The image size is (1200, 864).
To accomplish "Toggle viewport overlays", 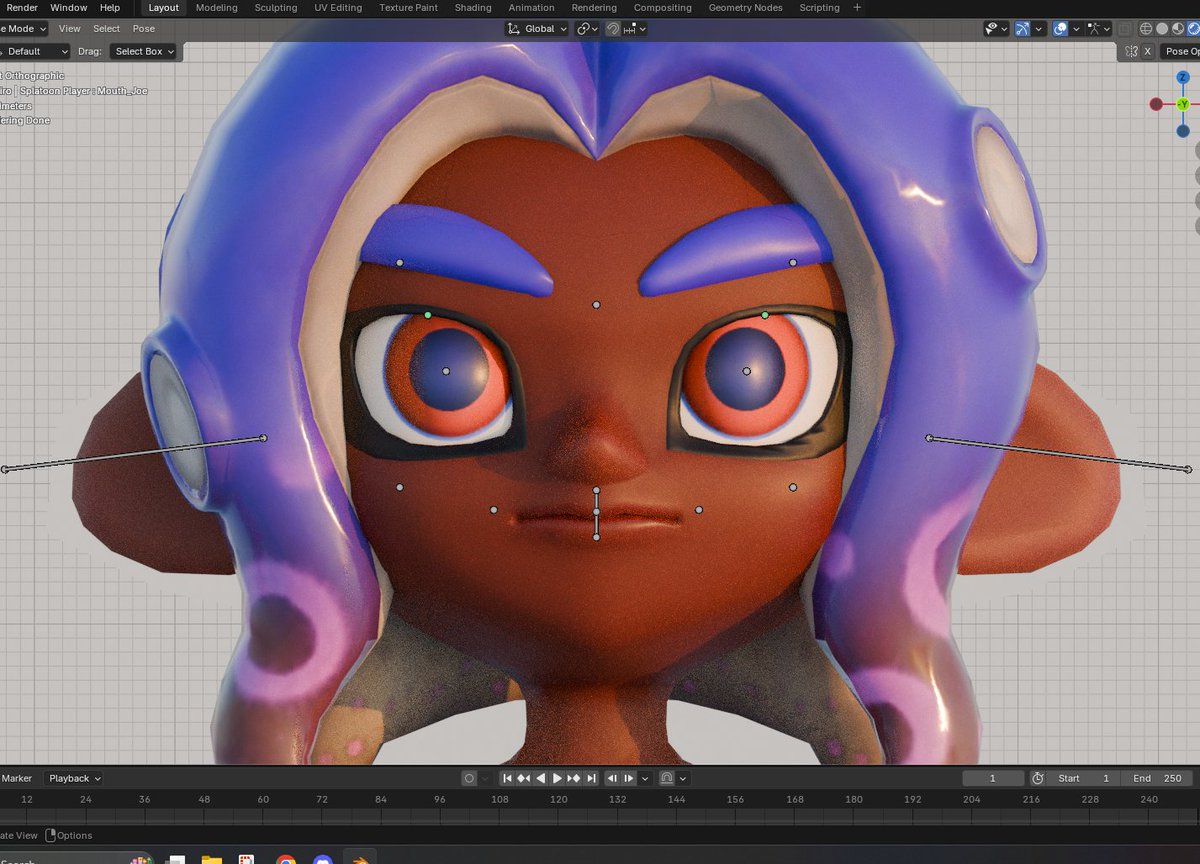I will [x=1060, y=29].
